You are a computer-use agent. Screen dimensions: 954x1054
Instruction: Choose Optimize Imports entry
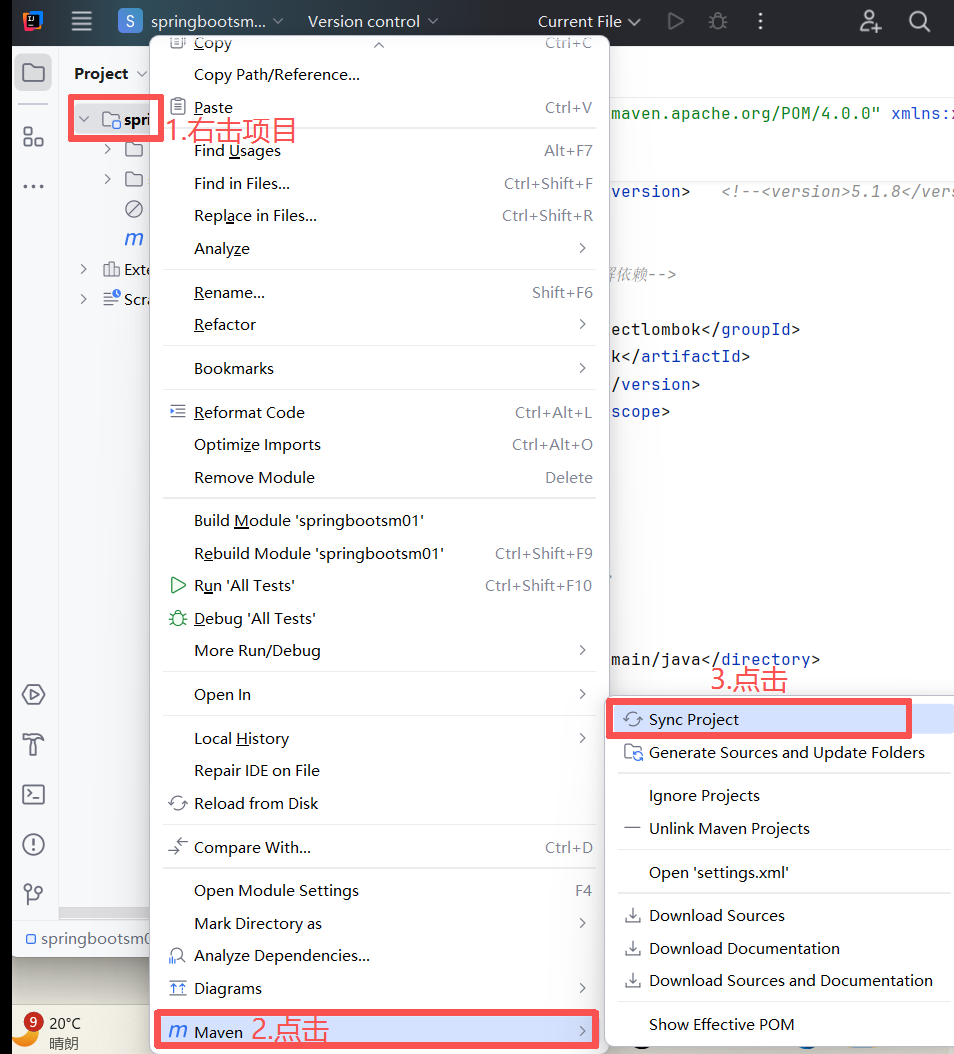[379, 445]
